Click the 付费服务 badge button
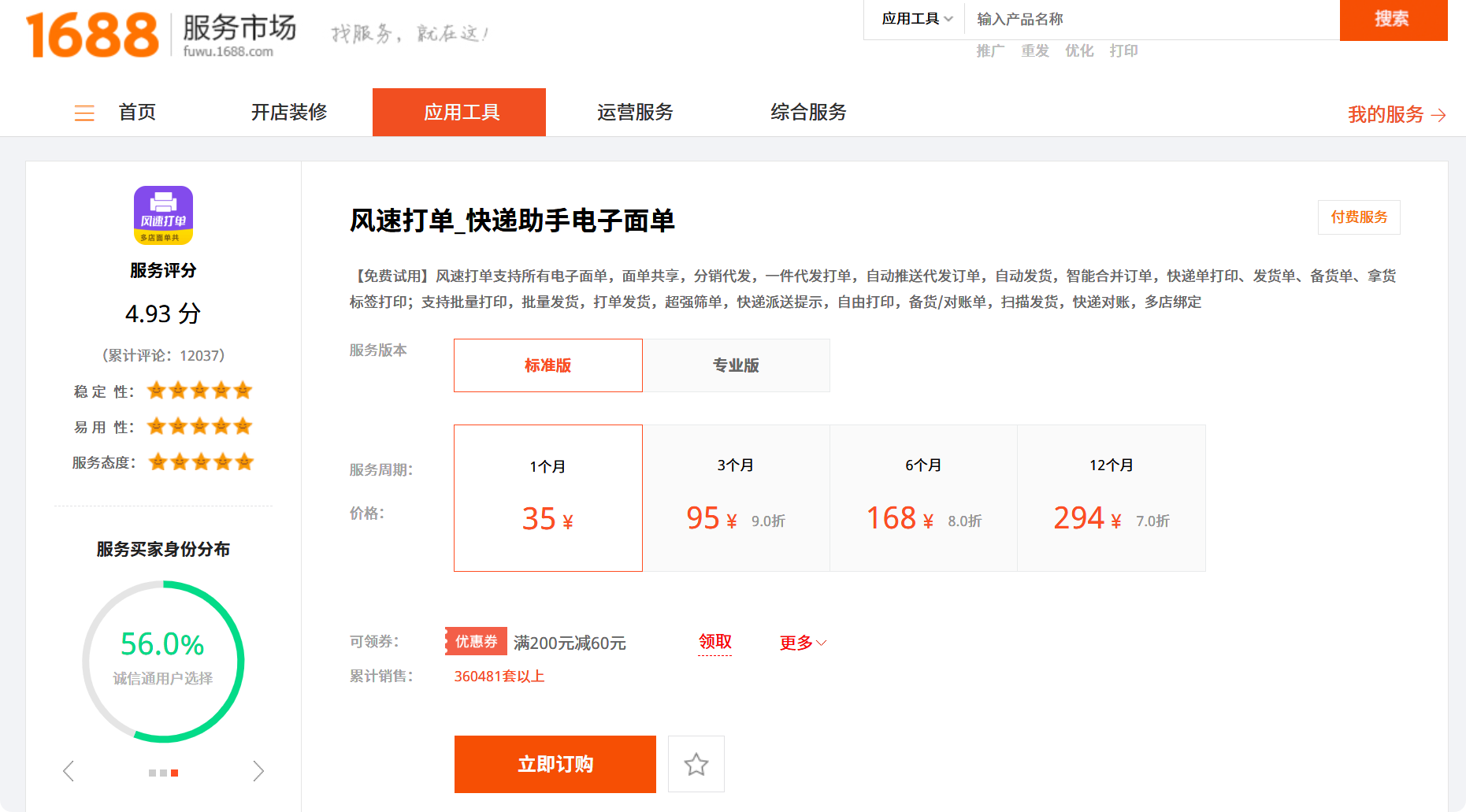 pyautogui.click(x=1359, y=217)
